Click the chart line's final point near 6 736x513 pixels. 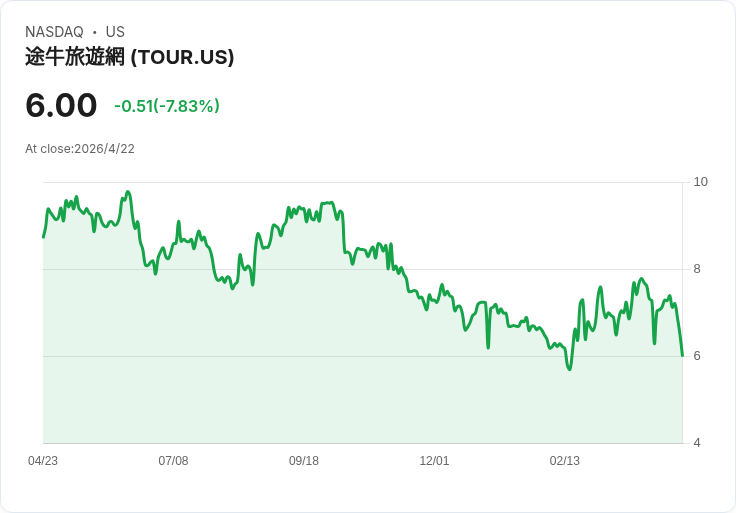coord(682,355)
